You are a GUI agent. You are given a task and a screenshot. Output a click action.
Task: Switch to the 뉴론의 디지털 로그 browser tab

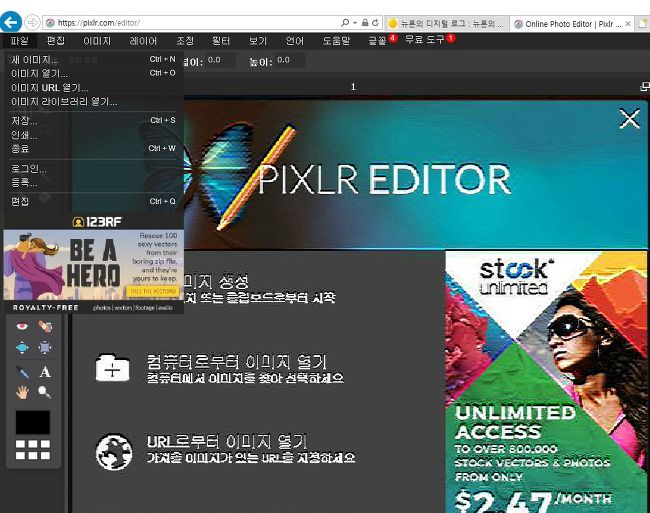click(x=447, y=24)
